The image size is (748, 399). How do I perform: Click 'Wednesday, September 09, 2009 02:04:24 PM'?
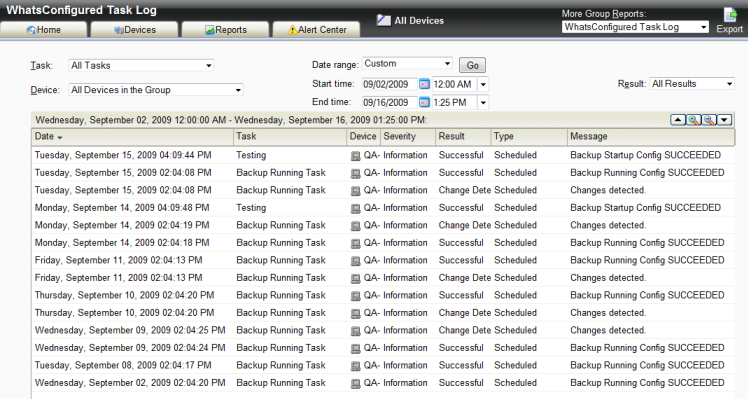click(x=130, y=347)
